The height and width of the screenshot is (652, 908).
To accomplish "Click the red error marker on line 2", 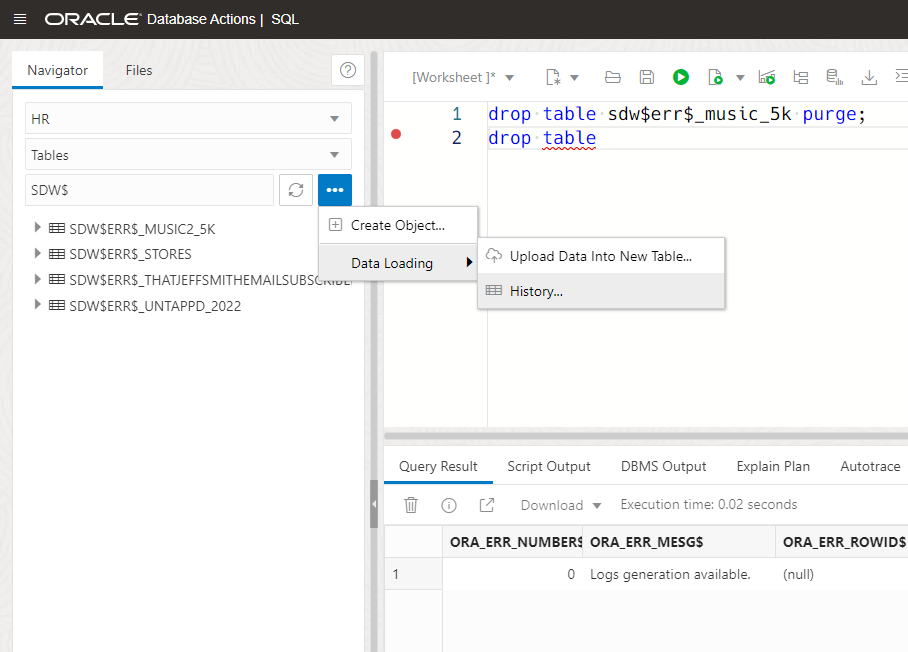I will [x=396, y=134].
